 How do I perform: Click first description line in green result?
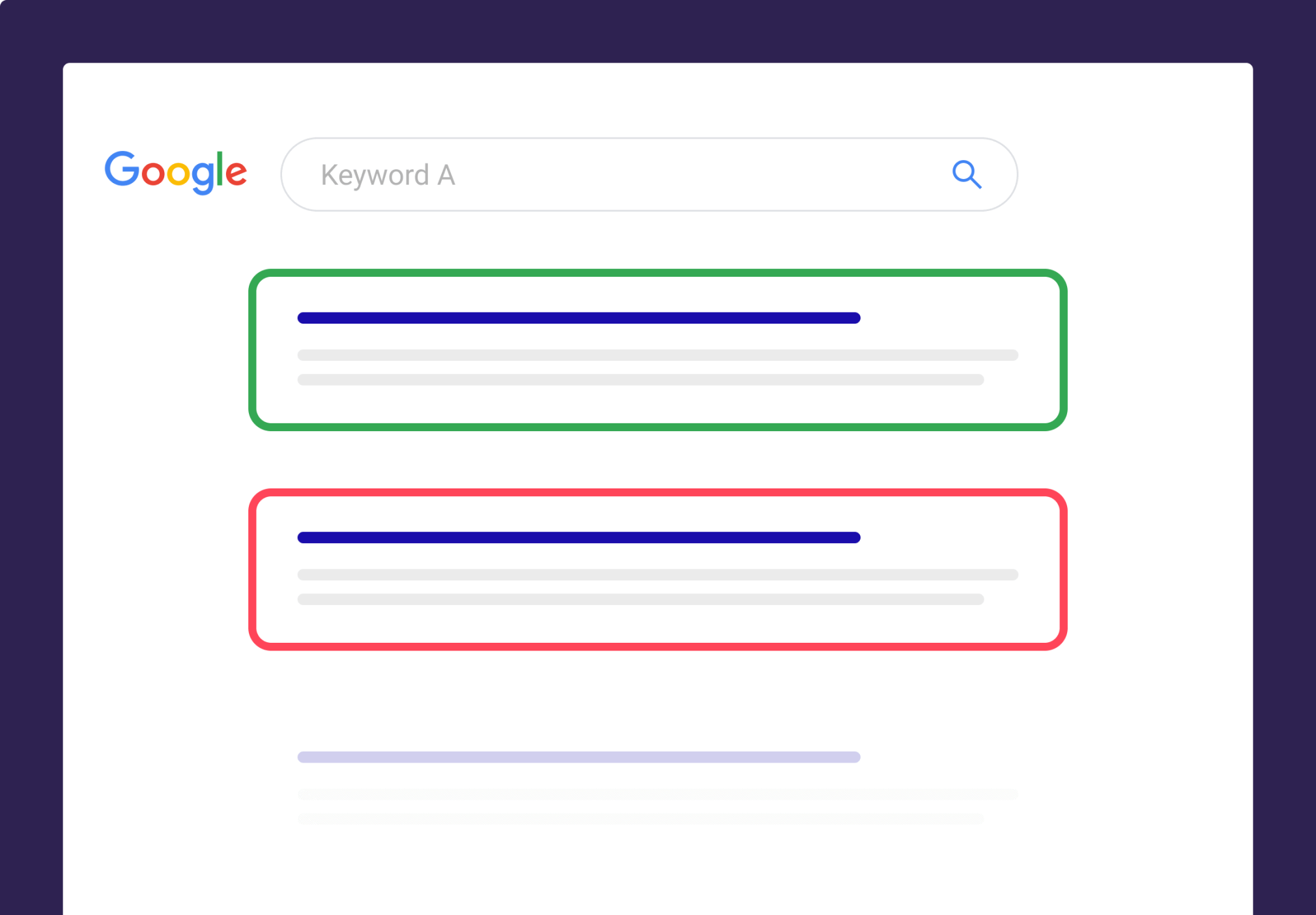[657, 355]
